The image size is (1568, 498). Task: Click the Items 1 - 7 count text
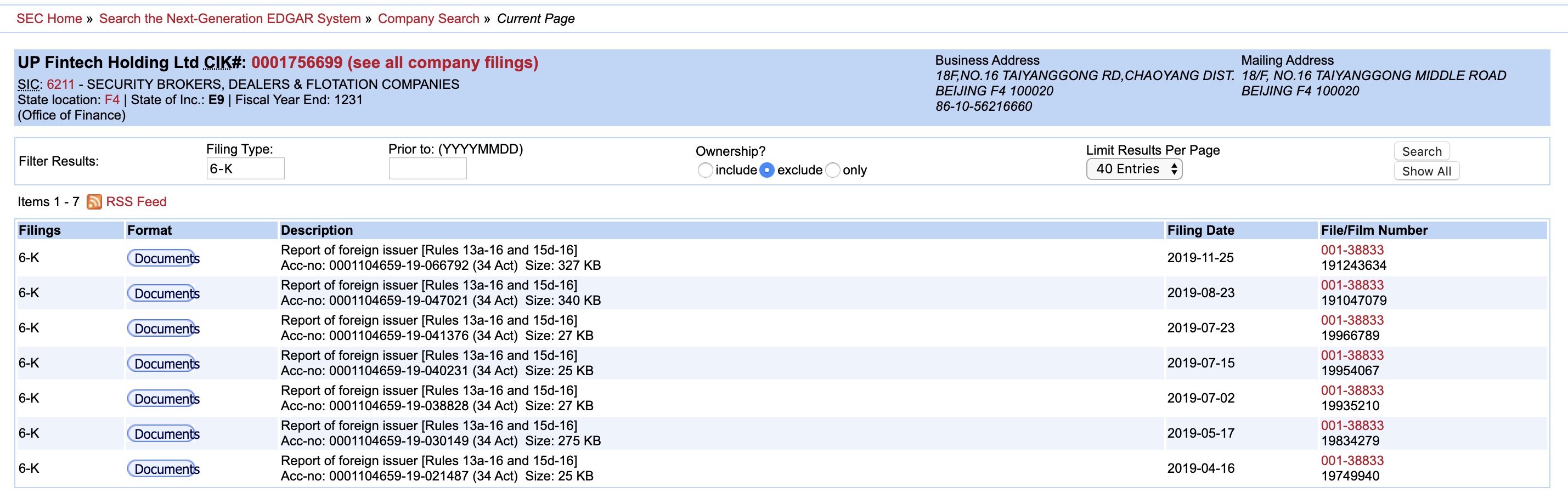[49, 202]
